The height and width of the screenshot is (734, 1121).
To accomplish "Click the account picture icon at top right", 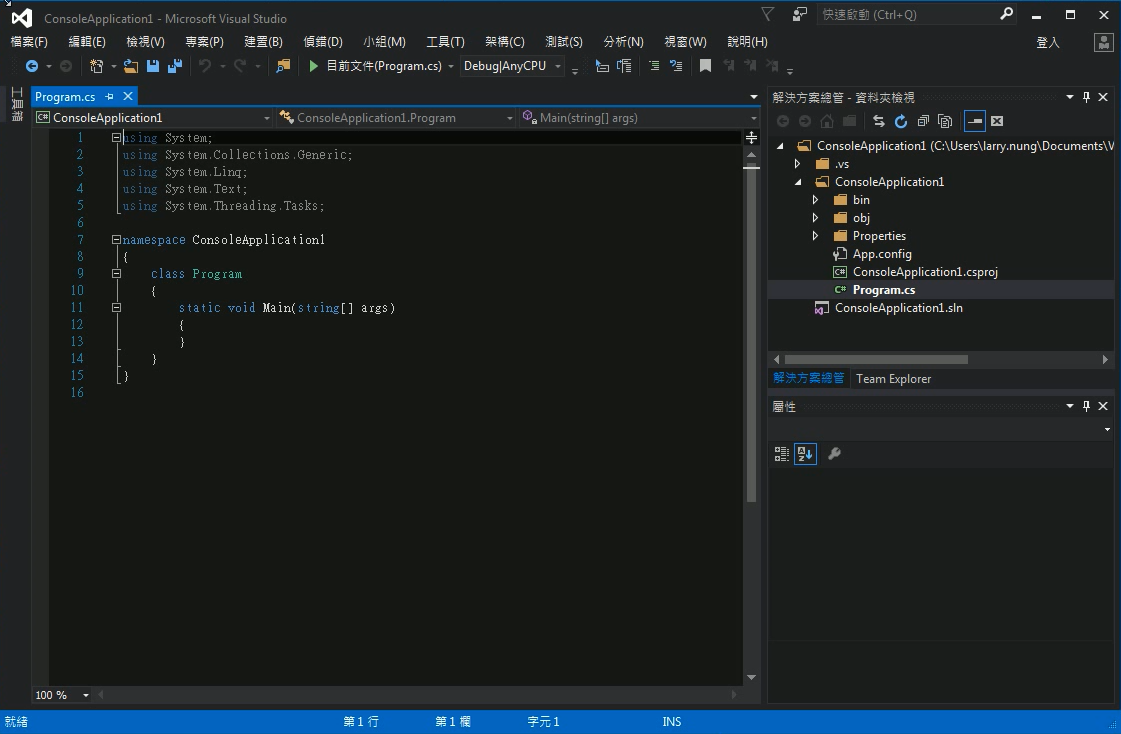I will coord(1103,42).
